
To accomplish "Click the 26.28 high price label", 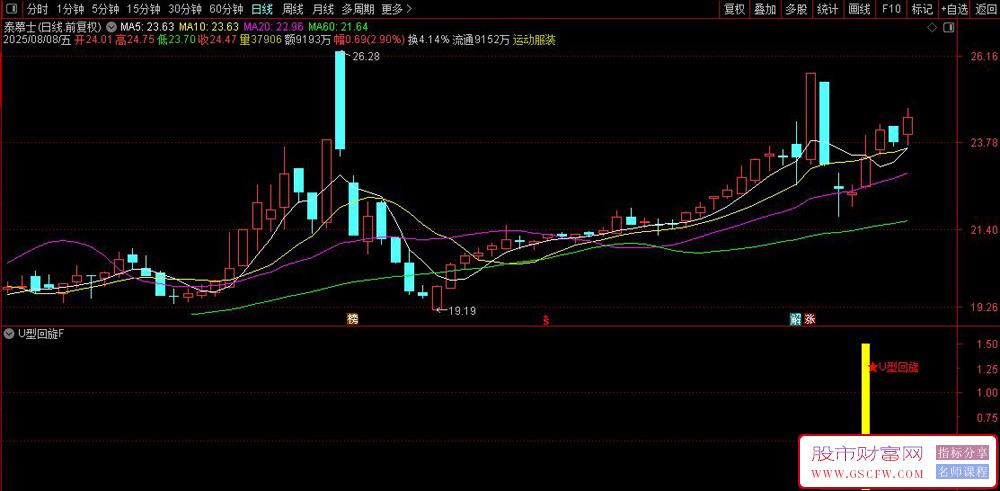I will coord(366,57).
